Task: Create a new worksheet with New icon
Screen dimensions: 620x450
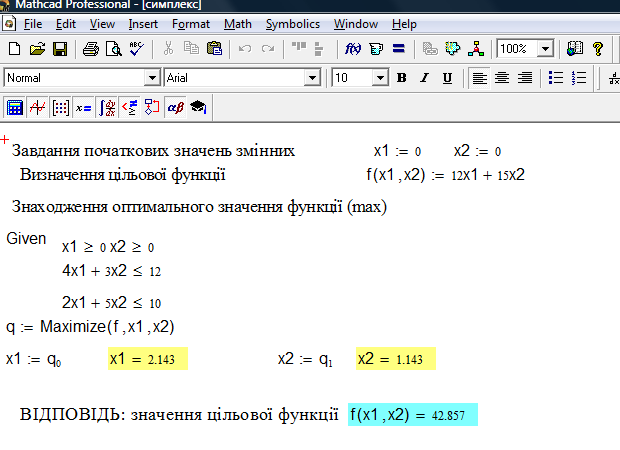Action: pos(15,49)
